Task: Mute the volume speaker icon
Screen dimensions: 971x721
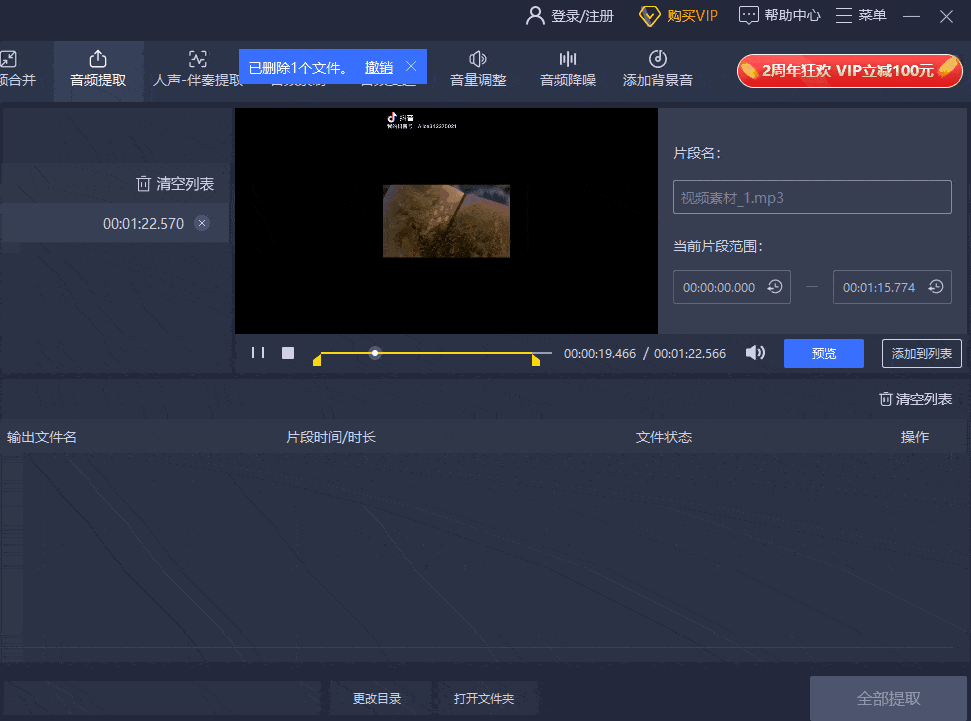Action: pos(755,353)
